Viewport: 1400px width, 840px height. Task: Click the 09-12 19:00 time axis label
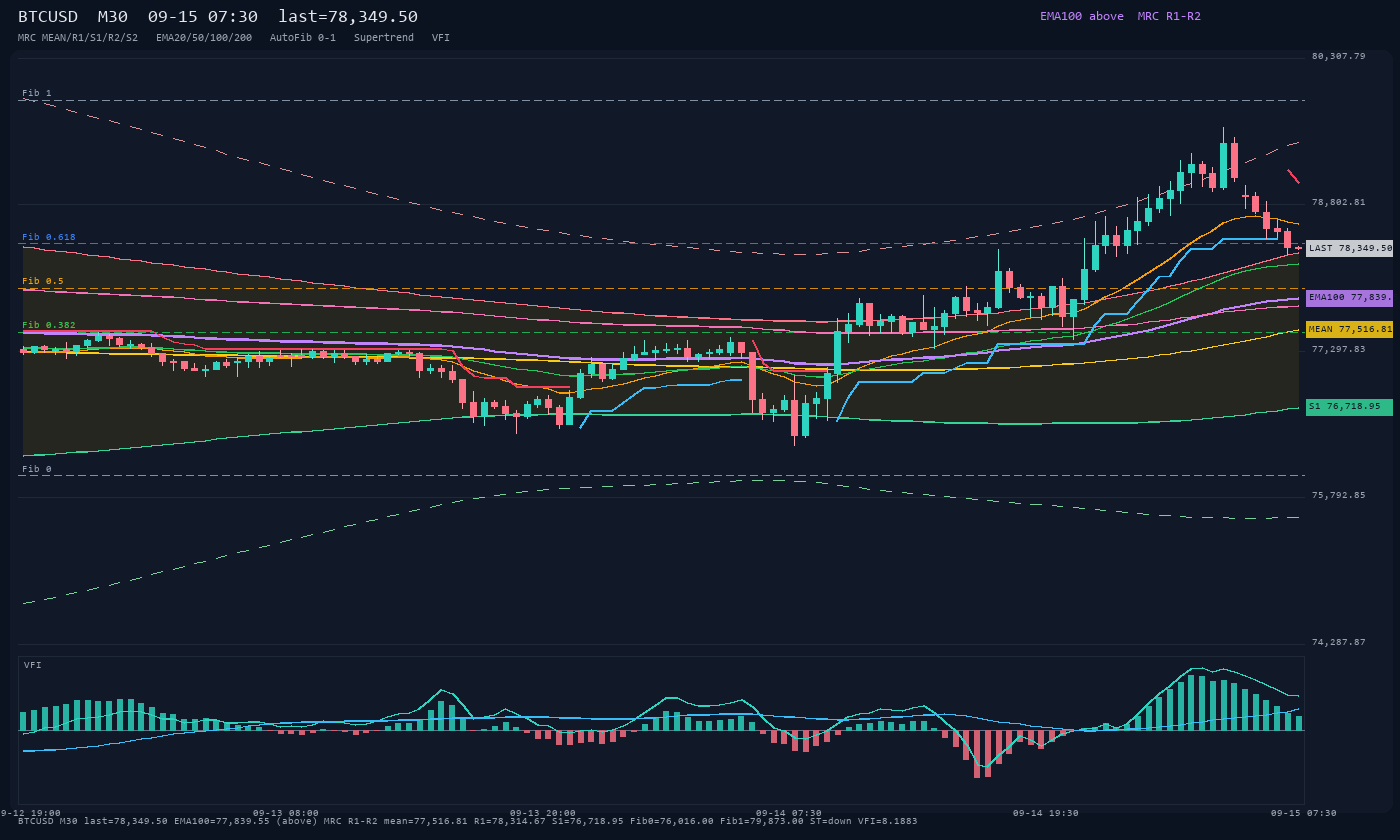point(30,813)
